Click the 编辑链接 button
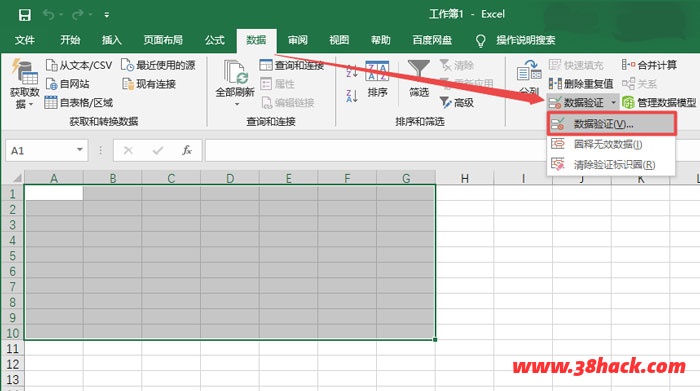This screenshot has width=700, height=391. (288, 103)
